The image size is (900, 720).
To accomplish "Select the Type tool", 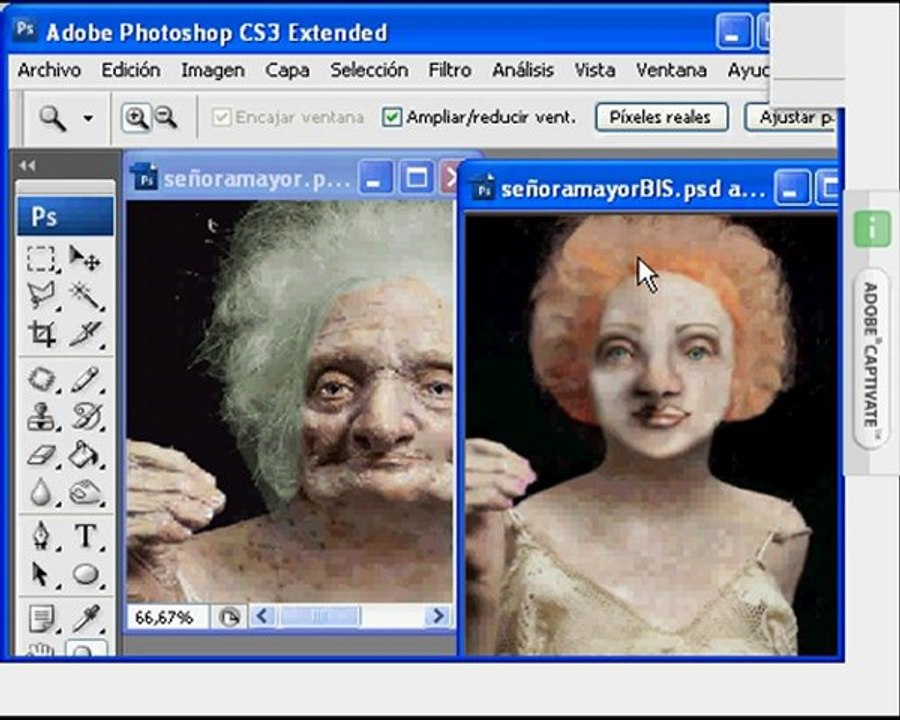I will pyautogui.click(x=86, y=536).
